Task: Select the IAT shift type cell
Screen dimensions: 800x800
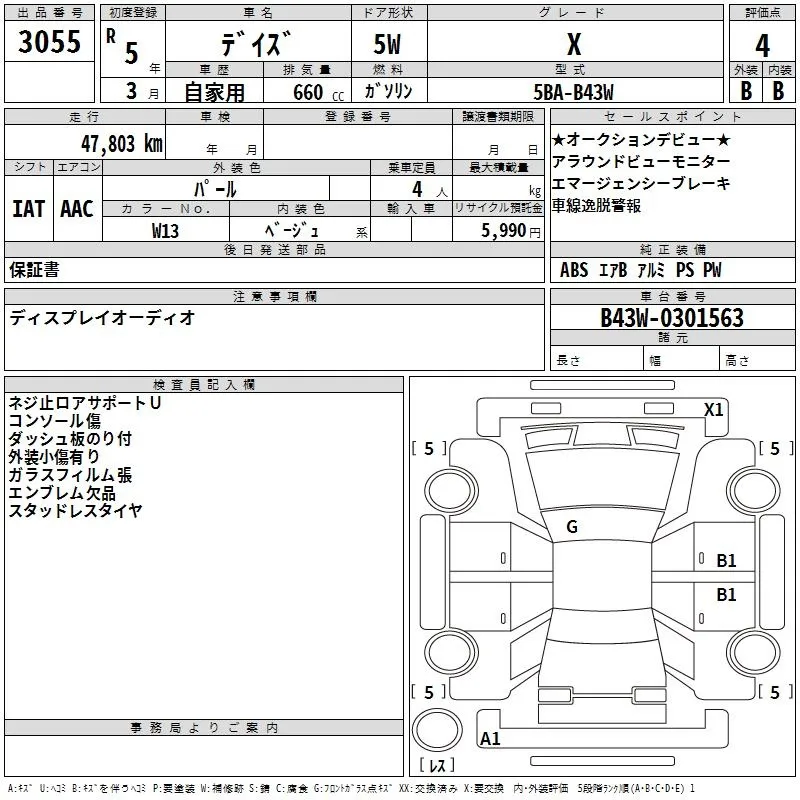Action: [x=28, y=208]
